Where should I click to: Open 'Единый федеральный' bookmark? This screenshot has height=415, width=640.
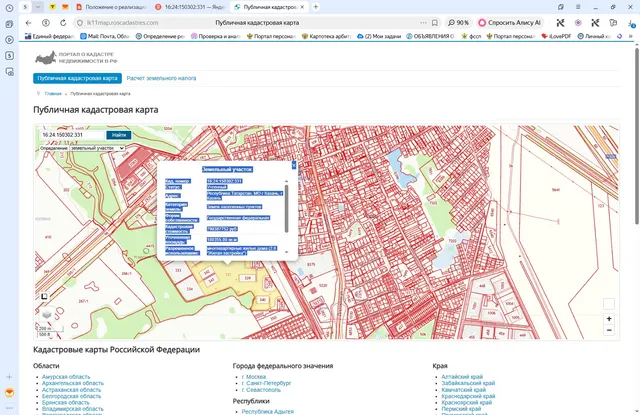[50, 36]
